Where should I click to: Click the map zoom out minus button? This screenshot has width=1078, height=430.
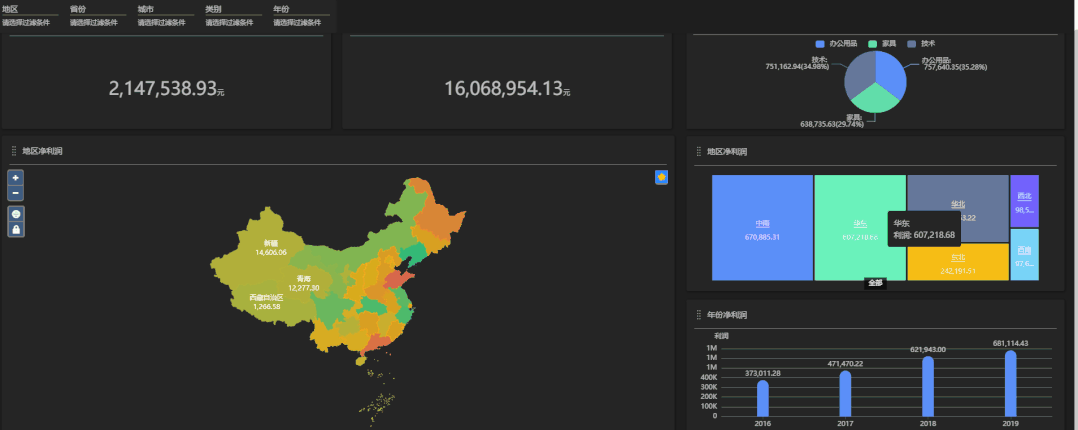point(16,193)
